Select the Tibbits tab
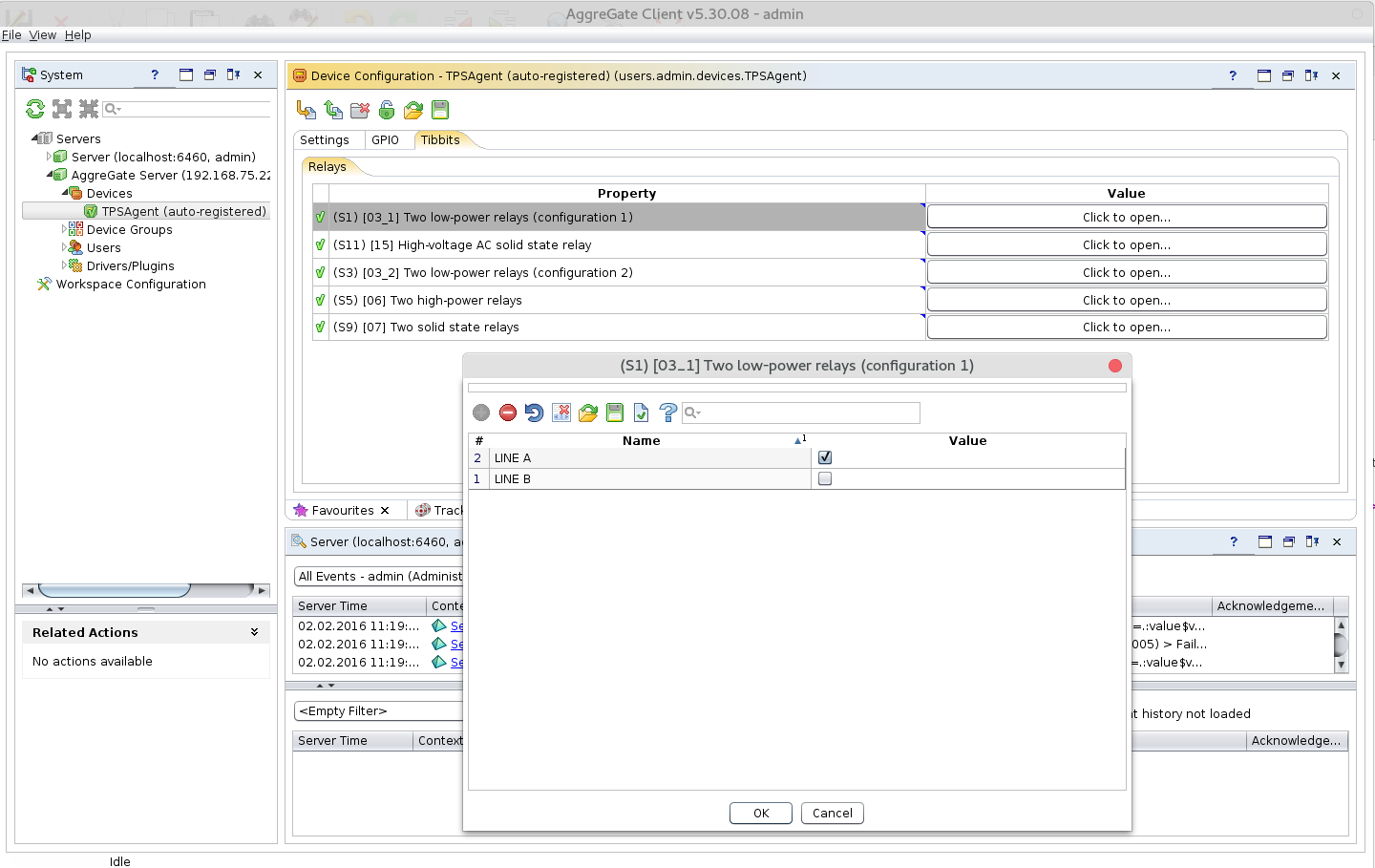Image resolution: width=1375 pixels, height=868 pixels. coord(440,139)
